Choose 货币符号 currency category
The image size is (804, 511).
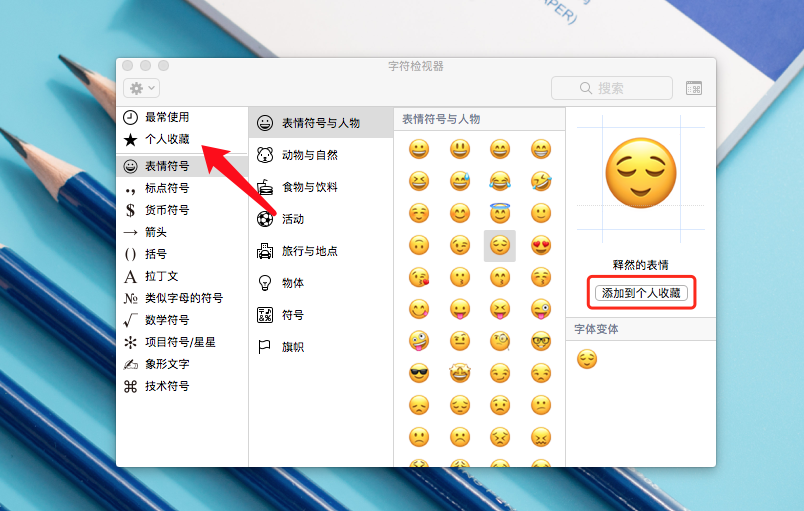(x=182, y=210)
